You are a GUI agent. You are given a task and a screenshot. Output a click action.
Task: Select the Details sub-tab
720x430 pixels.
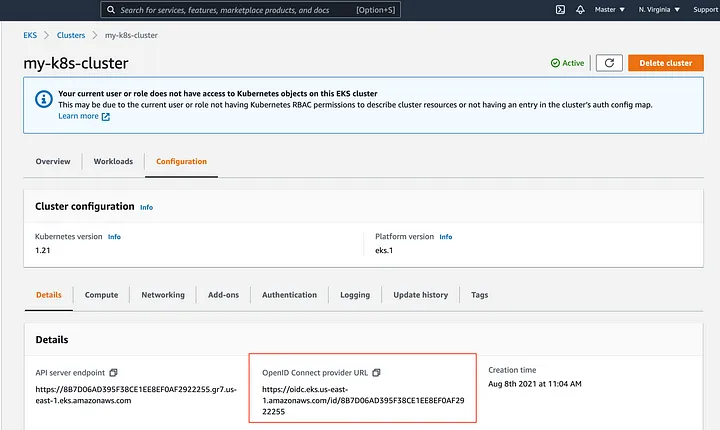pyautogui.click(x=49, y=295)
